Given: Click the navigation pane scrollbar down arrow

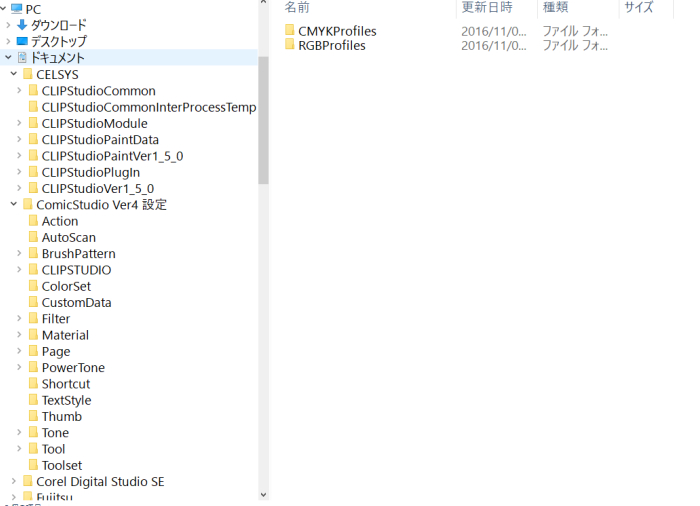Looking at the screenshot, I should pos(263,494).
